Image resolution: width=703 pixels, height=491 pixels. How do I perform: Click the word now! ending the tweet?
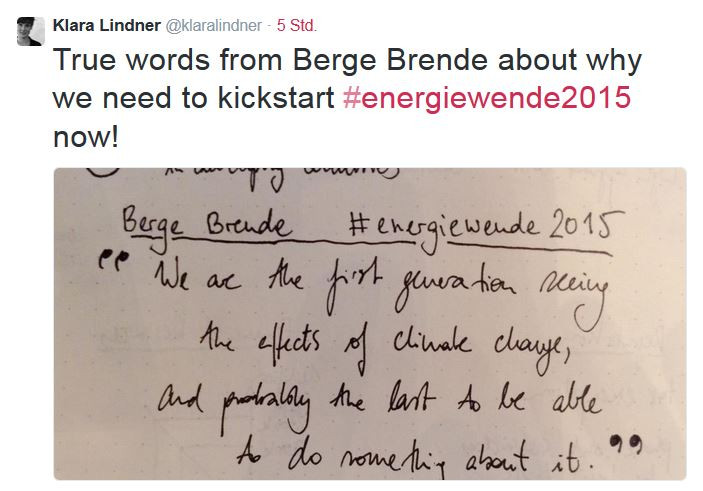[x=86, y=137]
